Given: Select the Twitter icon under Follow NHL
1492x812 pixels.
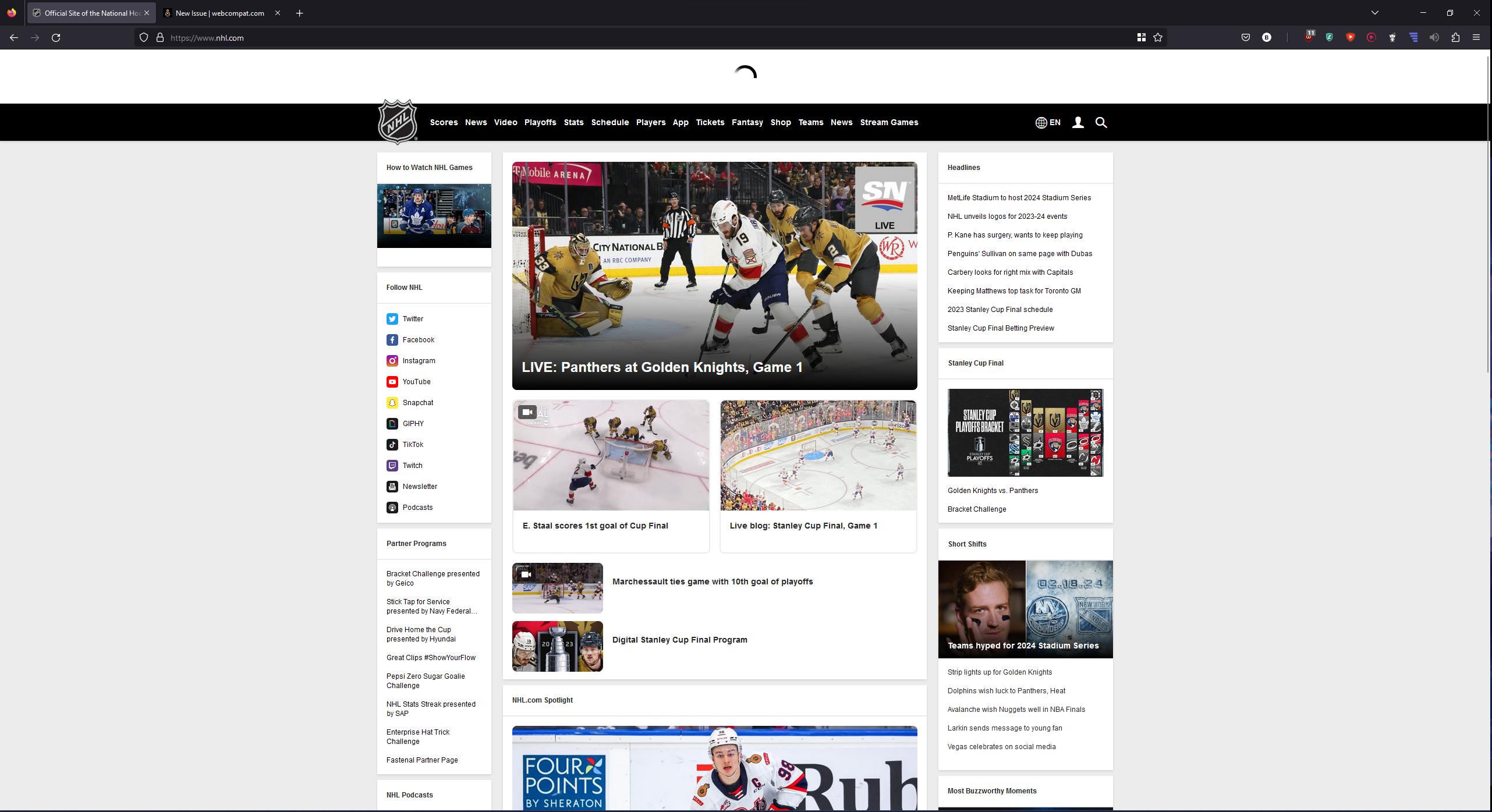Looking at the screenshot, I should pyautogui.click(x=392, y=318).
